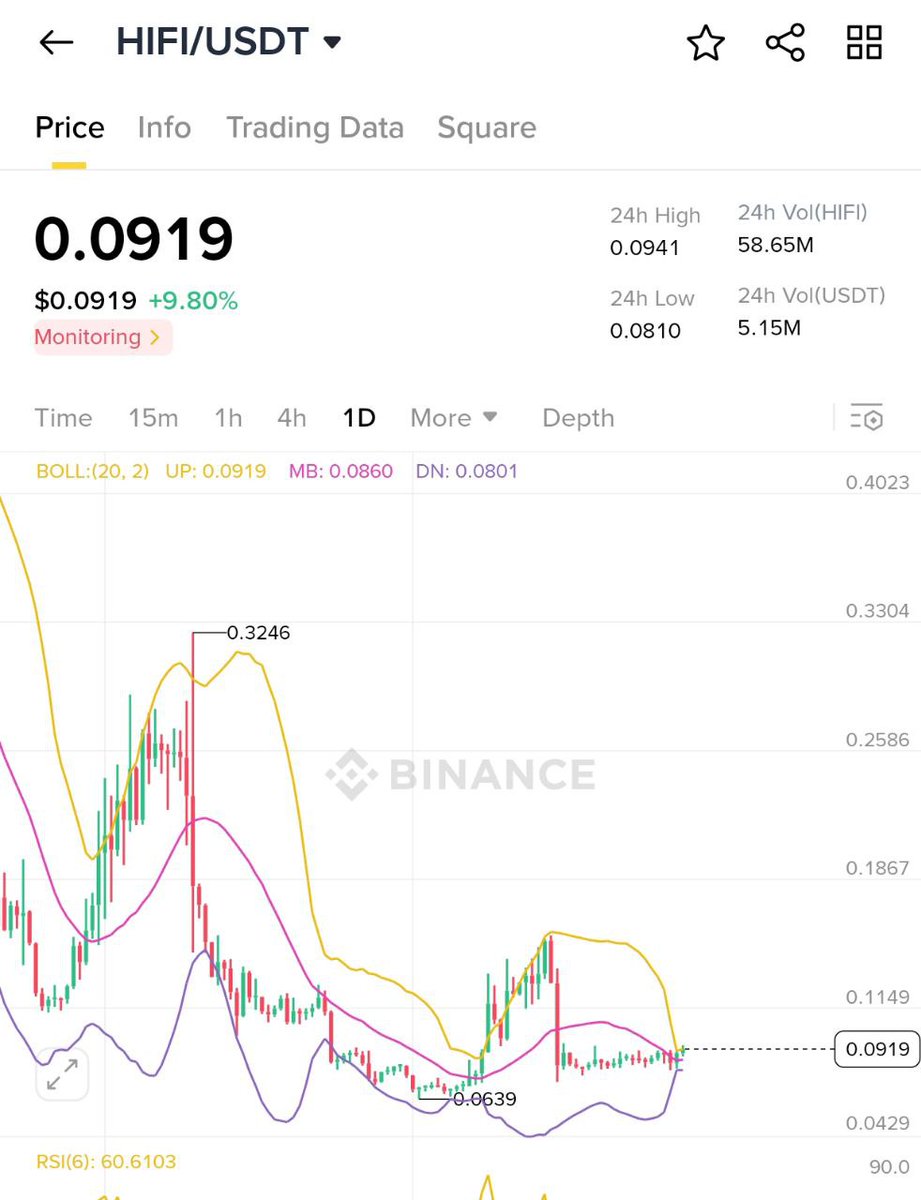Click the current price tag 0.0919 on axis
Screen dimensions: 921x1200
[x=877, y=1049]
